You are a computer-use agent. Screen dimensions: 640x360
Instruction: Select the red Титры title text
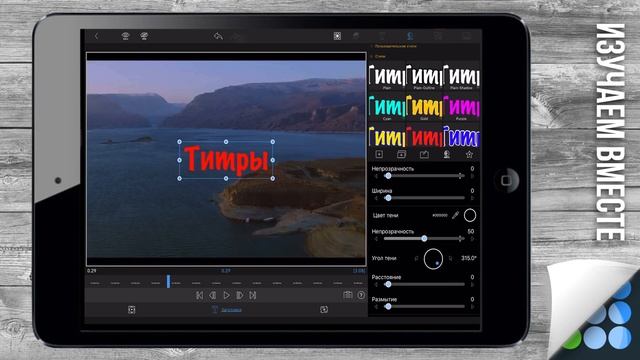(227, 160)
